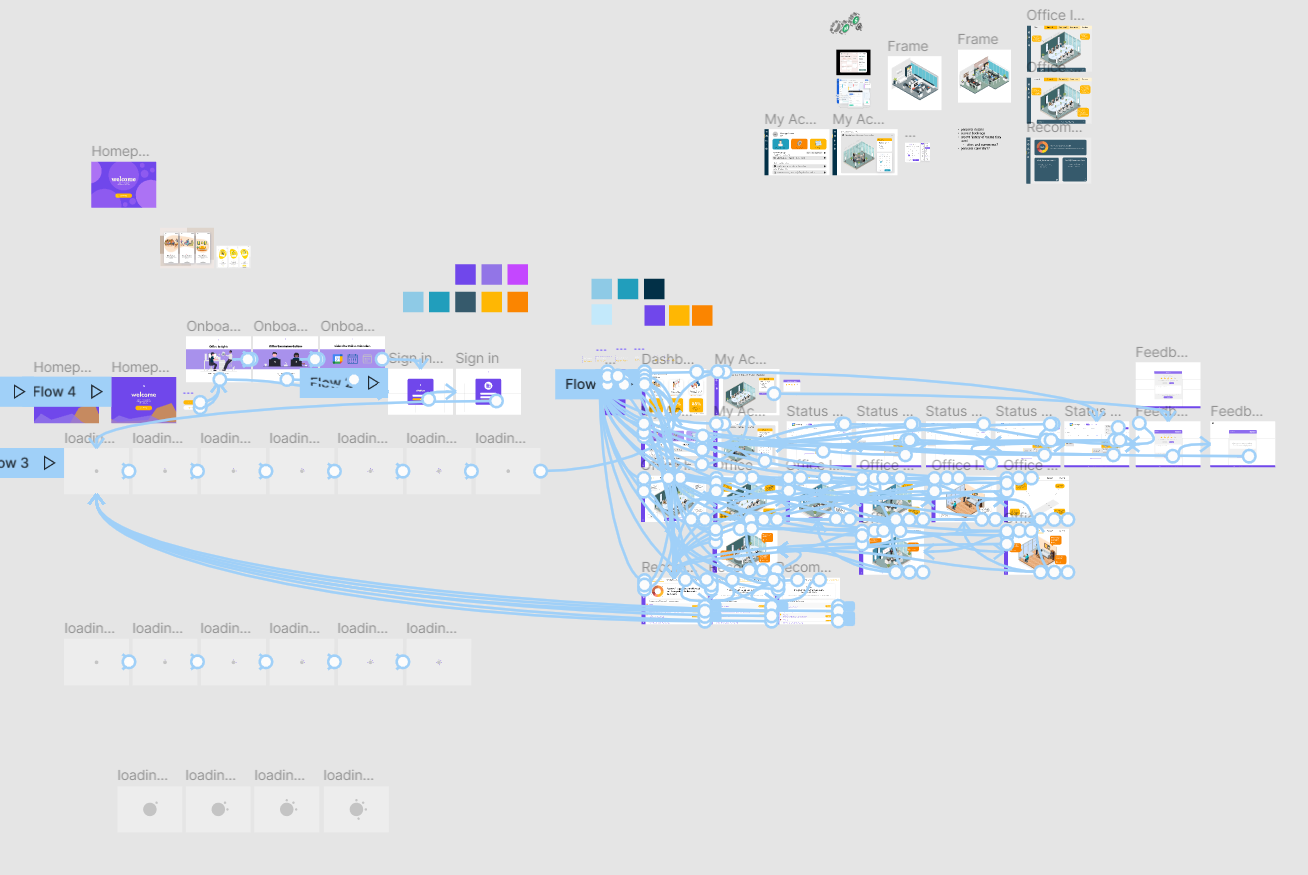The height and width of the screenshot is (875, 1308).
Task: Click play triangle before the Flow 4 label
Action: pos(19,392)
